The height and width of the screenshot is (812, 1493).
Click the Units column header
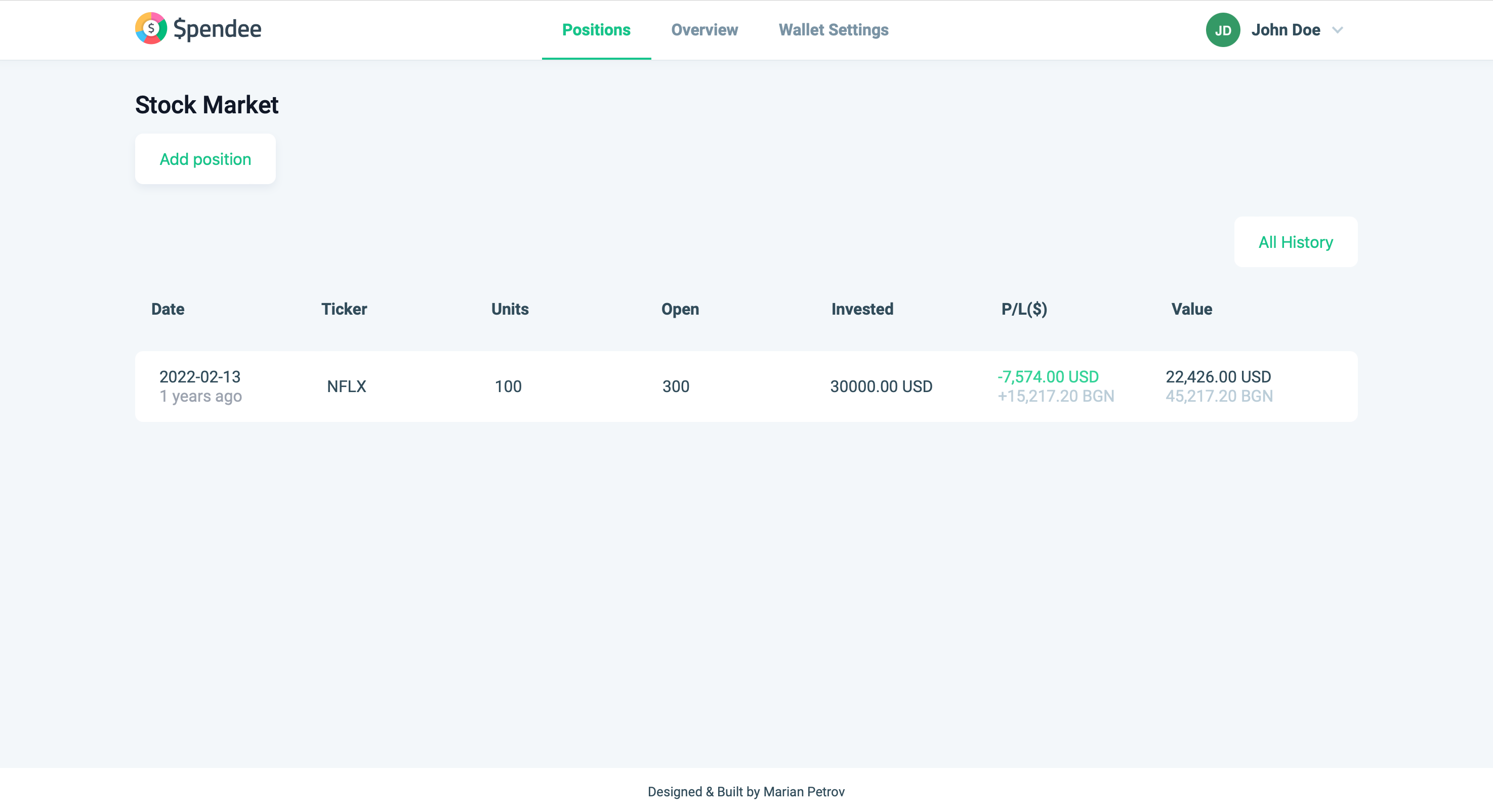(x=510, y=309)
